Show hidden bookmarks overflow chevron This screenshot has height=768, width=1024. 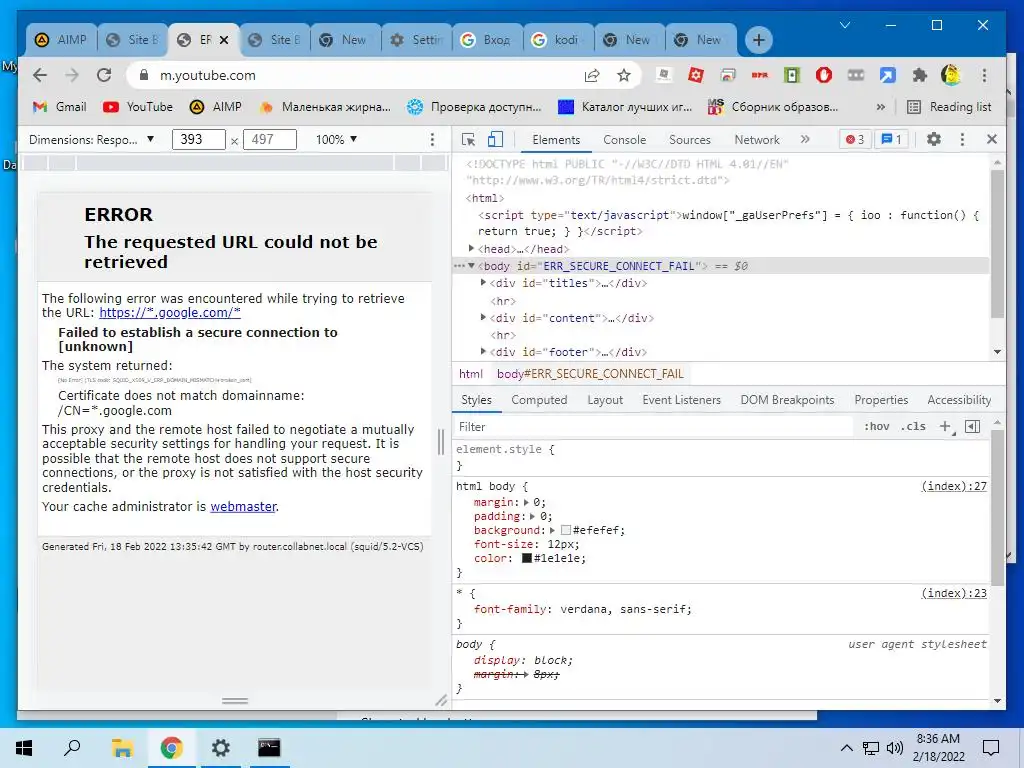coord(880,106)
